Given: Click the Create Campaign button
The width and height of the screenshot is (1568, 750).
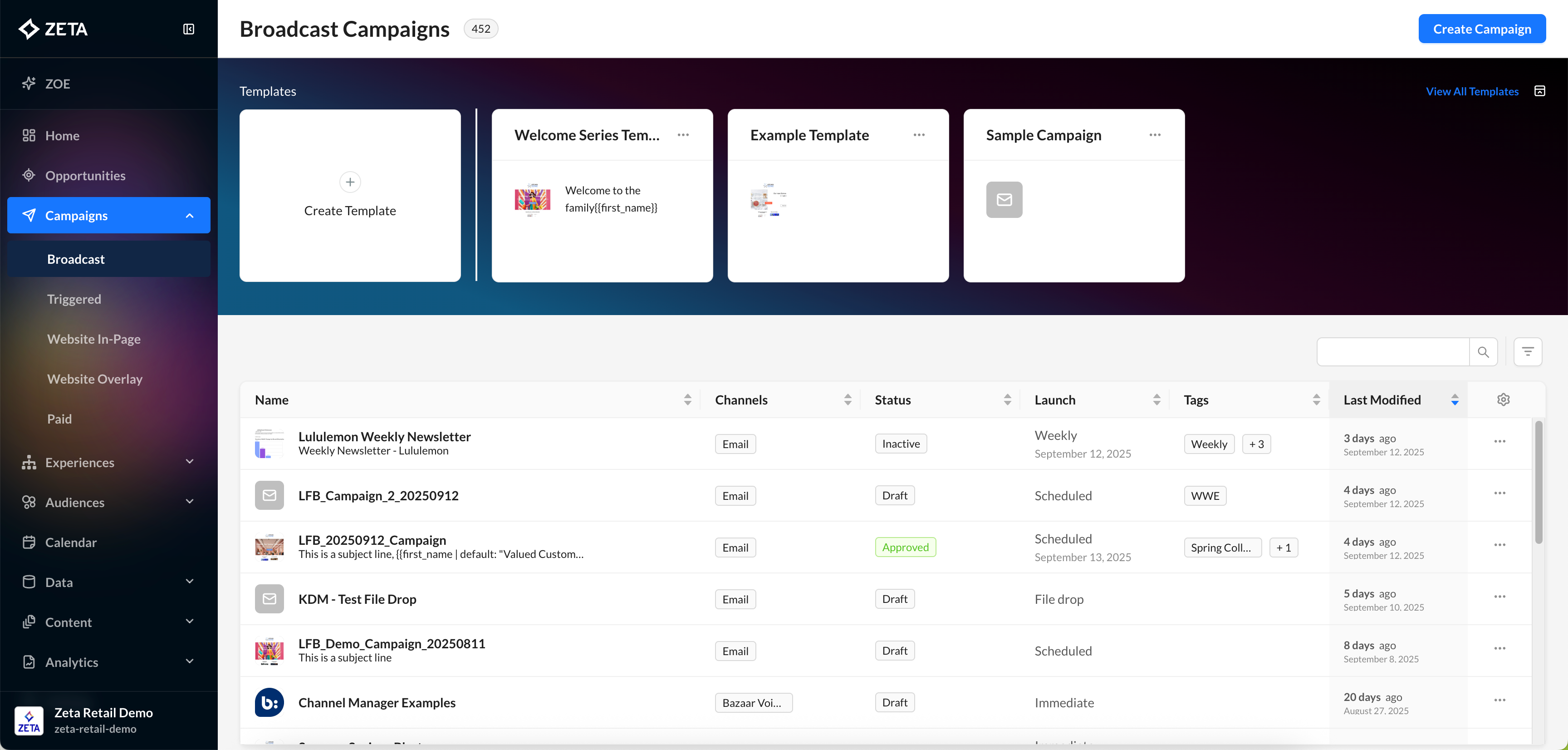Looking at the screenshot, I should 1481,29.
